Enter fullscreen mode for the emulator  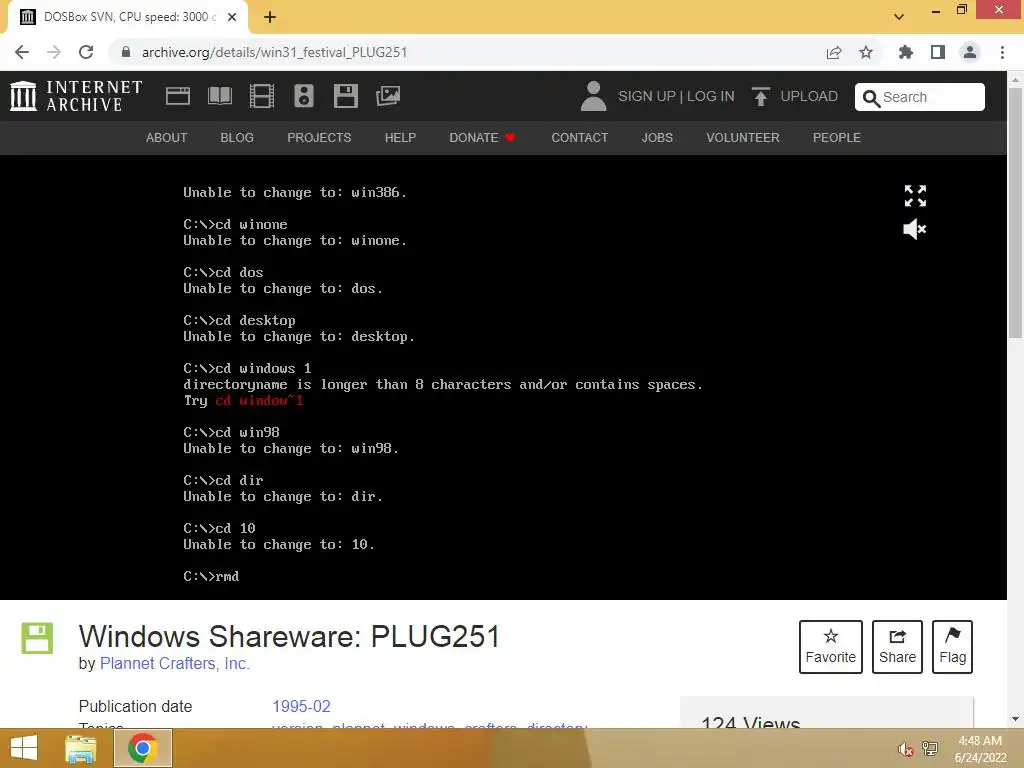915,195
